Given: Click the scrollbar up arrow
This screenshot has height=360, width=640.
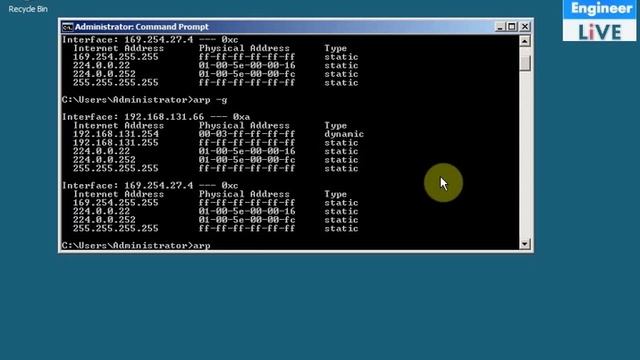Looking at the screenshot, I should click(525, 41).
